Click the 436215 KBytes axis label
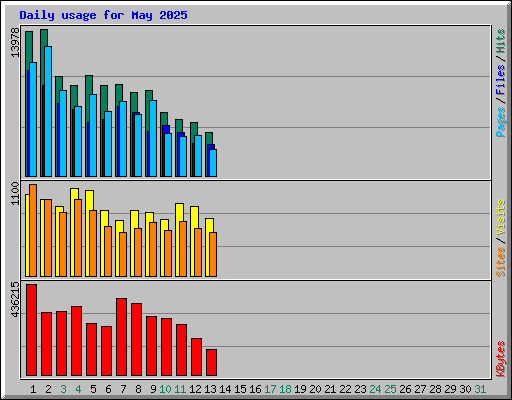The height and width of the screenshot is (400, 512). tap(15, 299)
